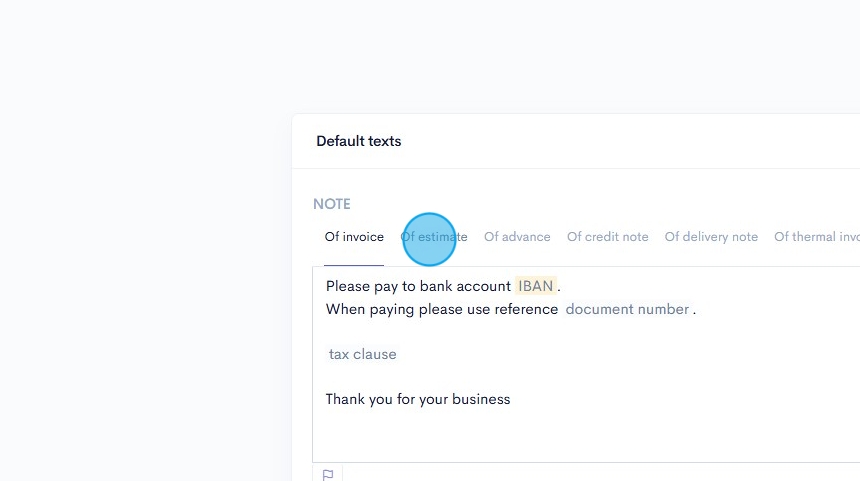860x481 pixels.
Task: Click the period after the IBAN tag
Action: pyautogui.click(x=559, y=287)
